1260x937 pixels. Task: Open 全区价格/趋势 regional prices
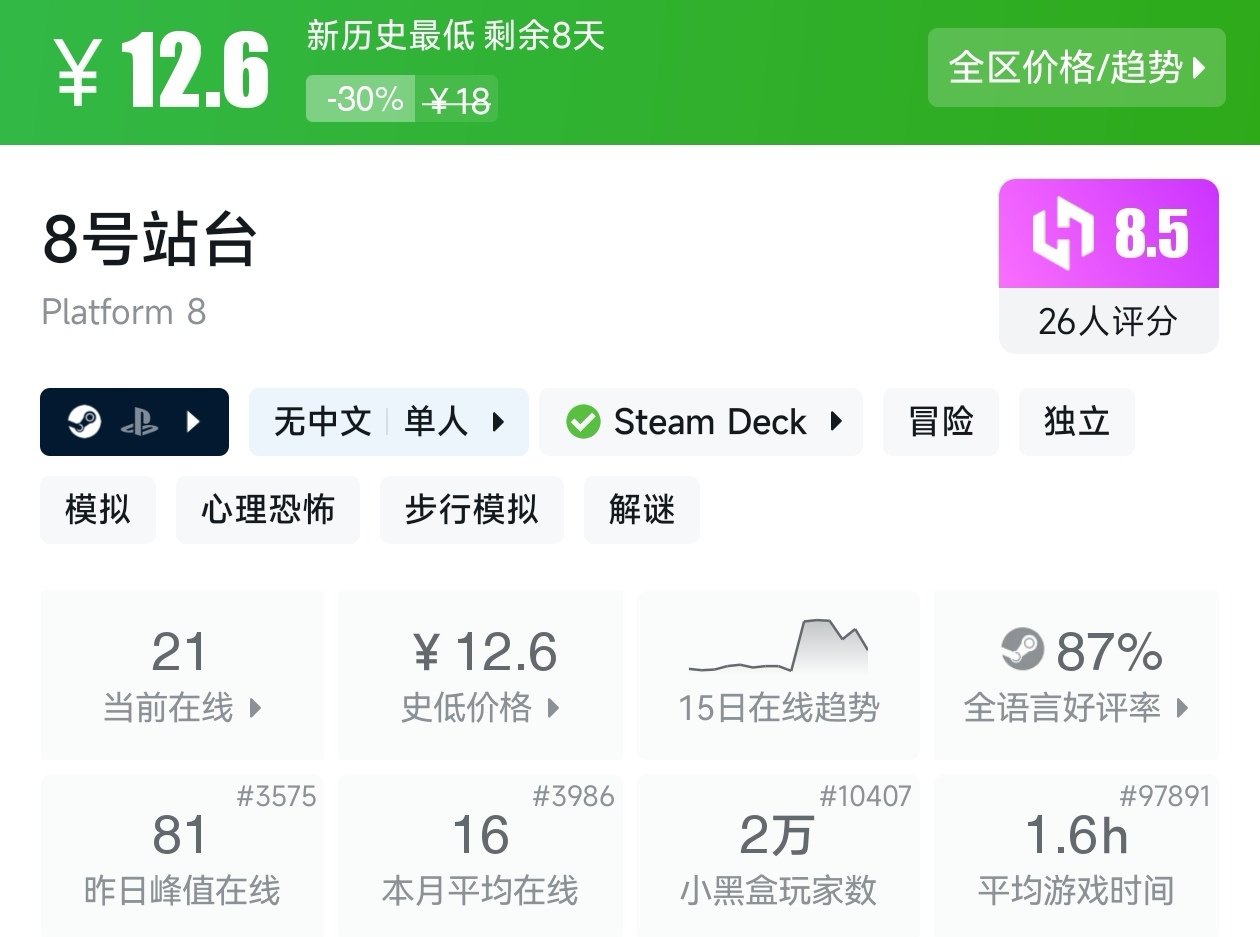tap(1076, 68)
